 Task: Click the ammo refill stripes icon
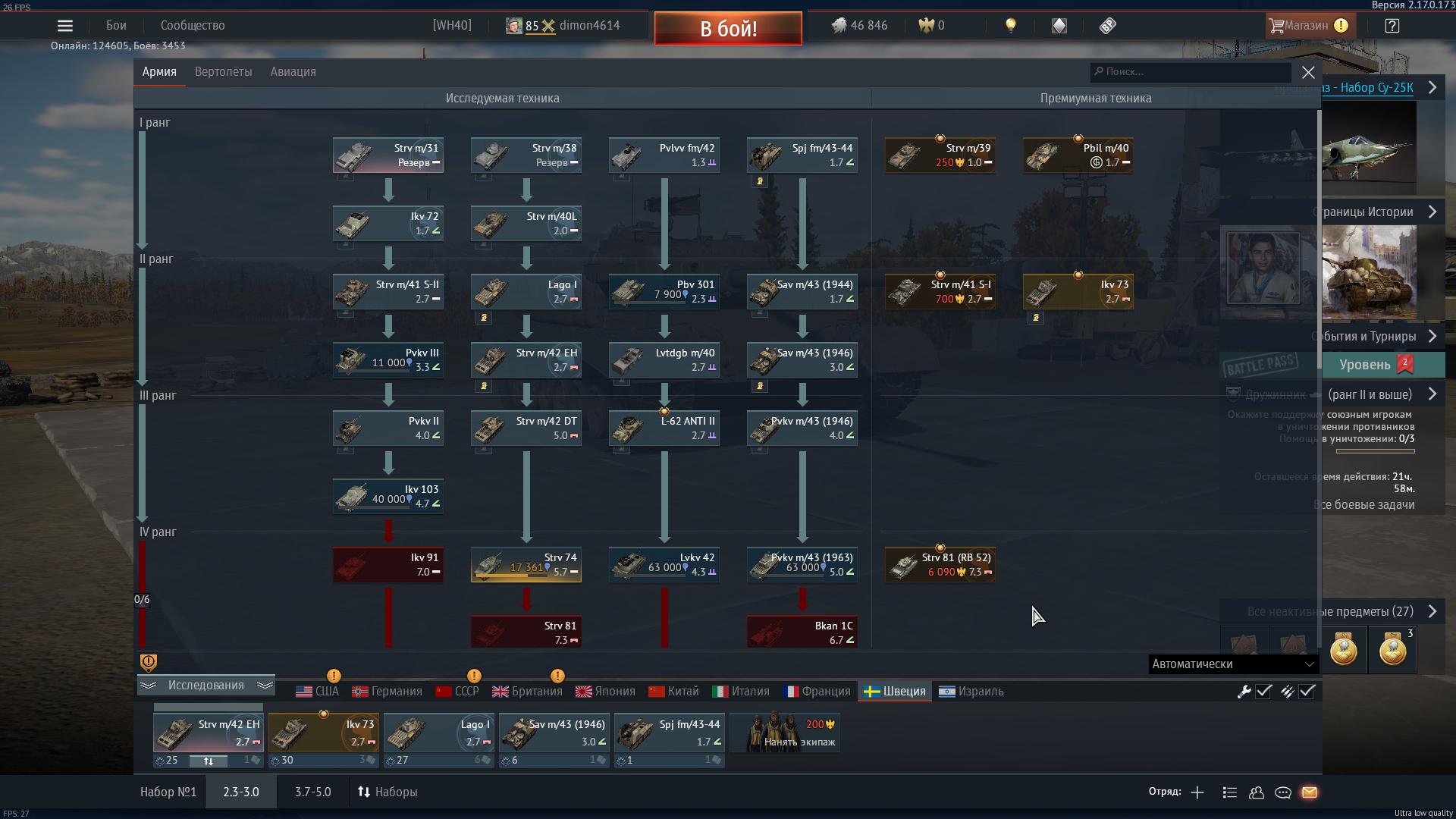(x=1287, y=692)
